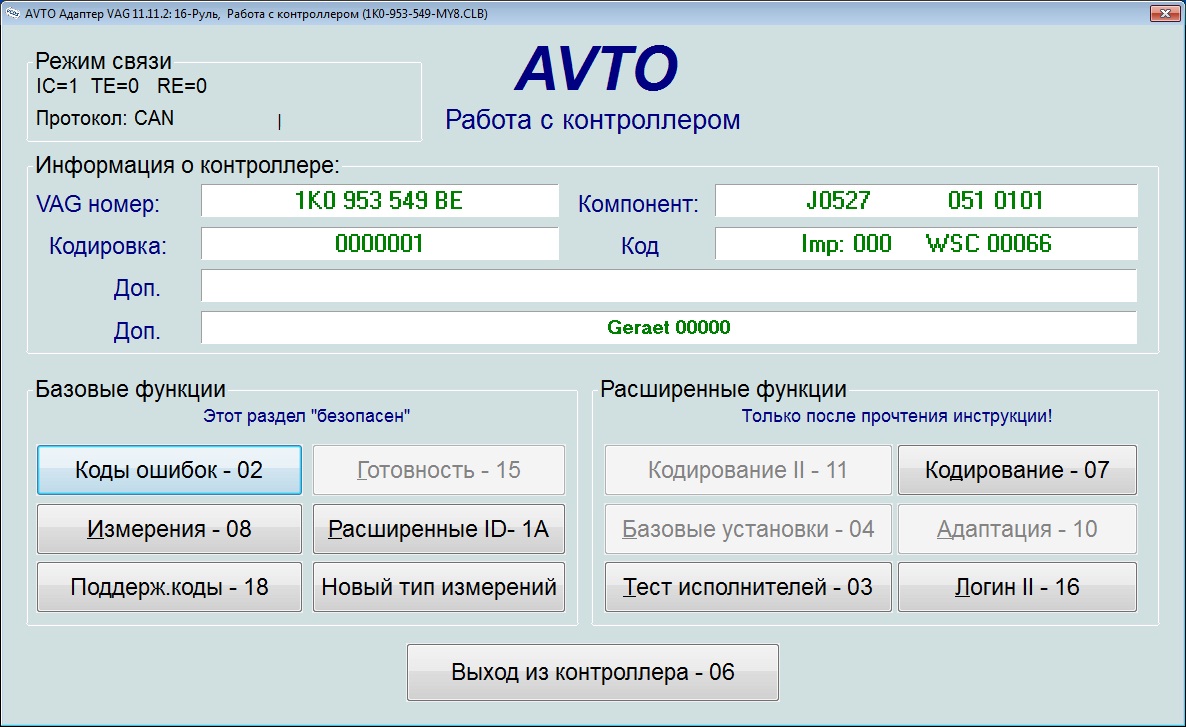Select Поддерж.коды - 18 button
Image resolution: width=1186 pixels, height=727 pixels.
169,587
